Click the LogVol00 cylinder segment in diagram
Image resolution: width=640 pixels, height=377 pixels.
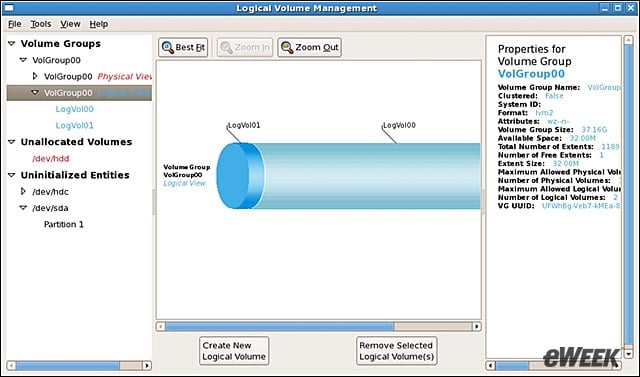coord(371,176)
